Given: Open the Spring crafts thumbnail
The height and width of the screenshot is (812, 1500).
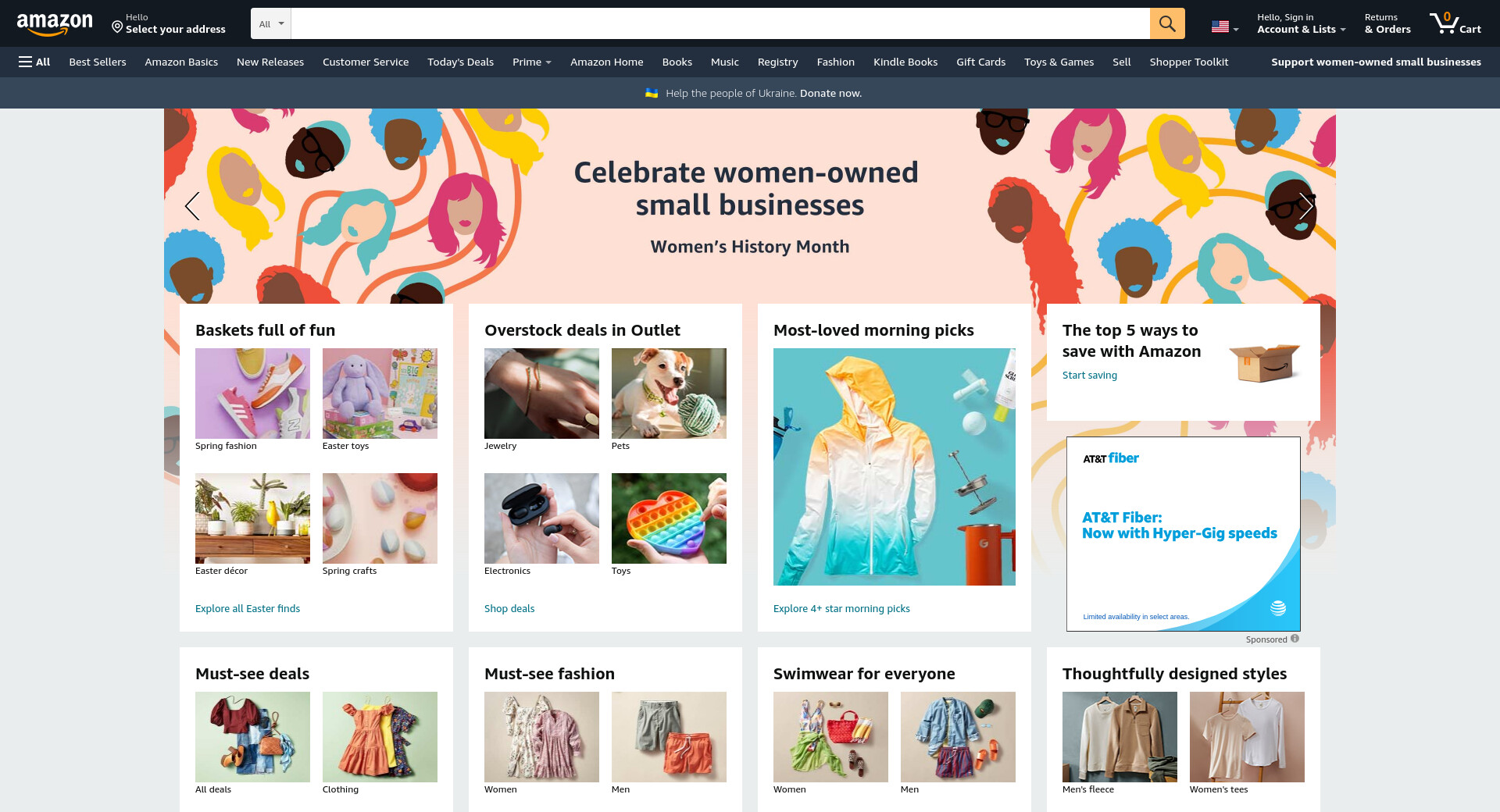Looking at the screenshot, I should tap(380, 518).
